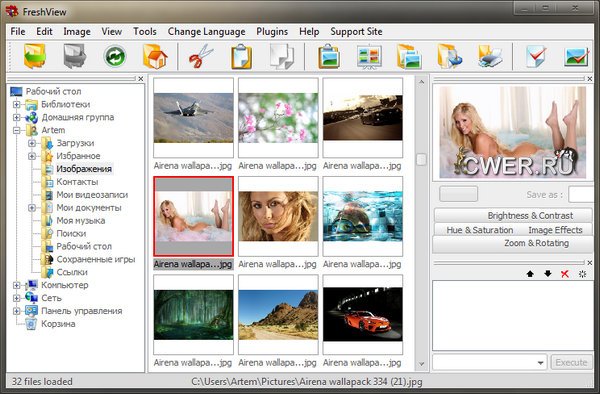
Task: Click the green refresh toolbar icon
Action: pos(115,57)
